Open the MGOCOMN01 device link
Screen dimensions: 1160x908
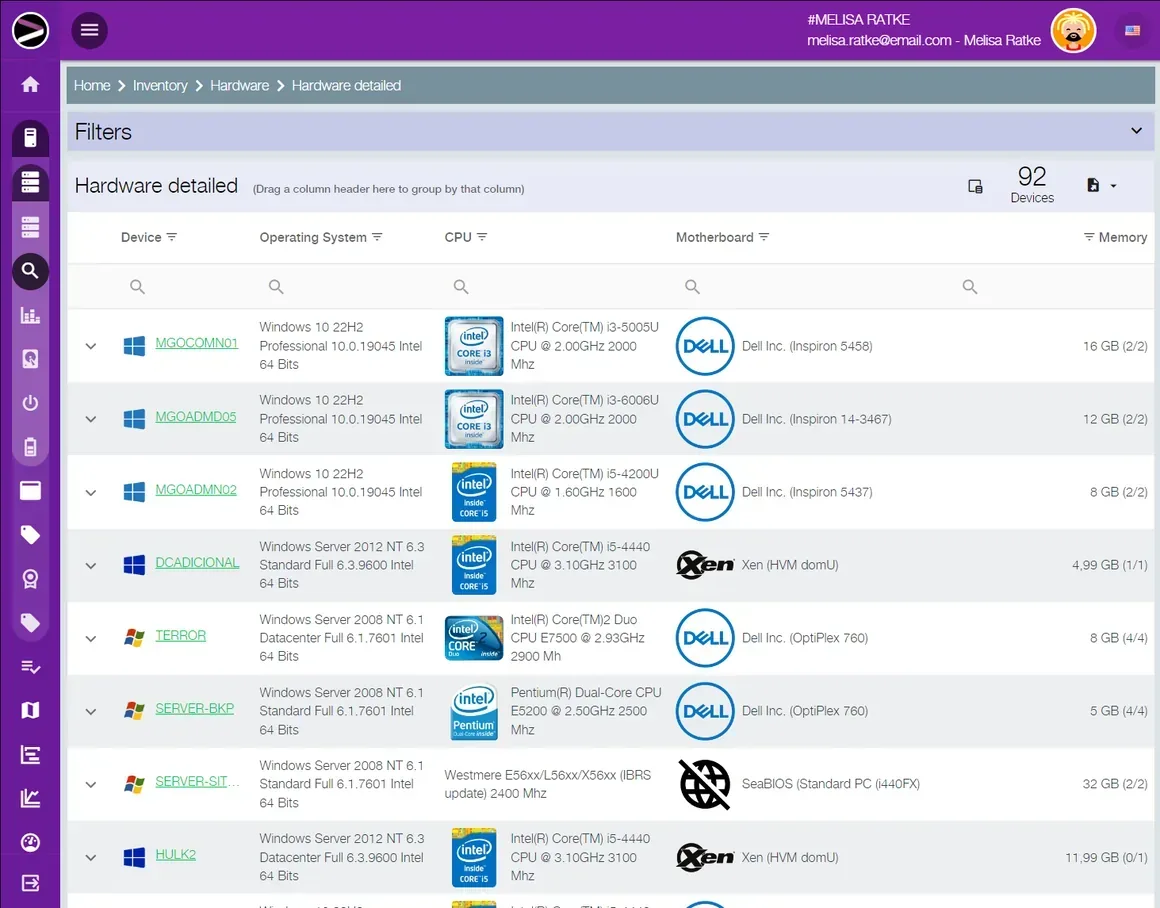click(x=196, y=343)
